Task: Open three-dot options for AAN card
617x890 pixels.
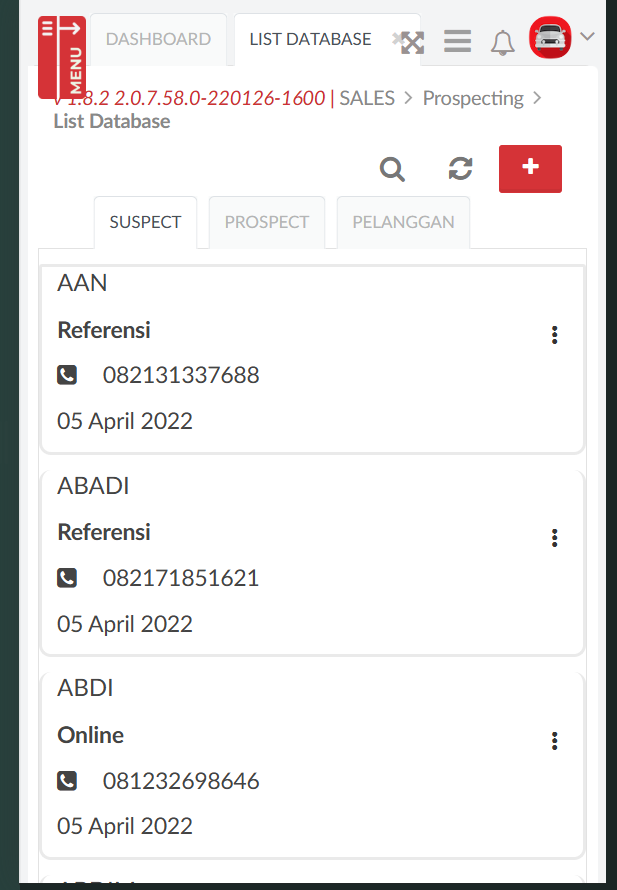Action: [x=554, y=335]
